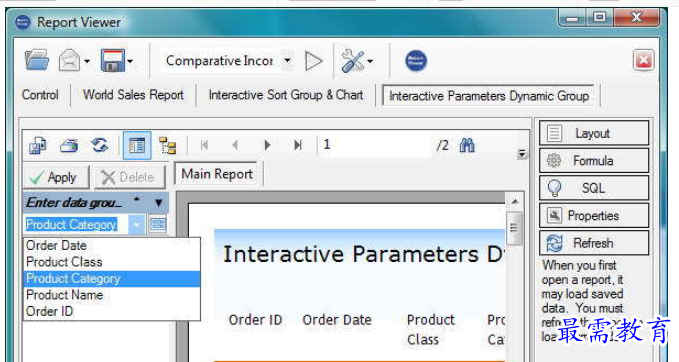Screen dimensions: 679x362
Task: Open the Product Category combo box arrow
Action: point(136,225)
